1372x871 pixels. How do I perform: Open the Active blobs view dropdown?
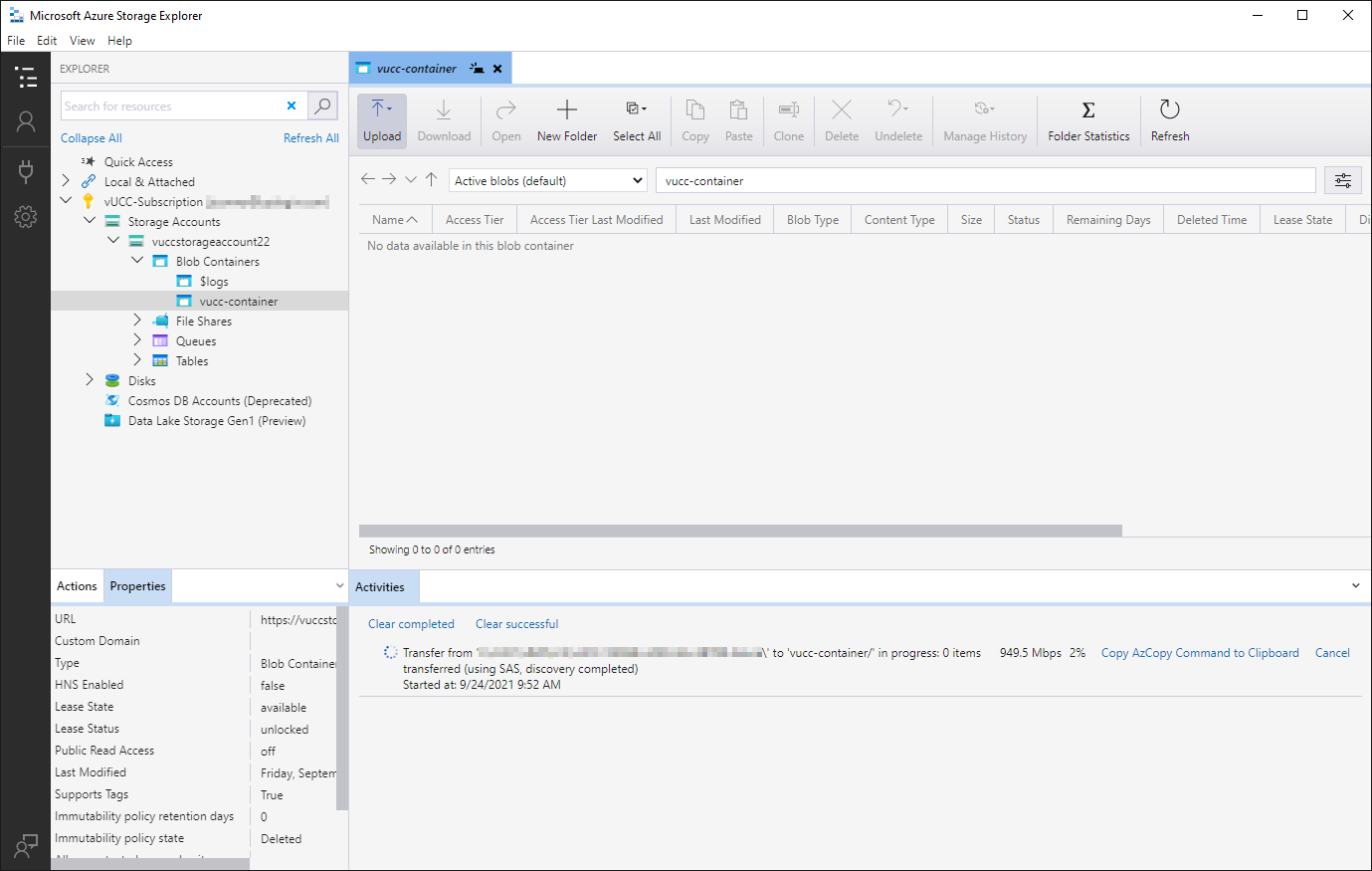[x=548, y=180]
